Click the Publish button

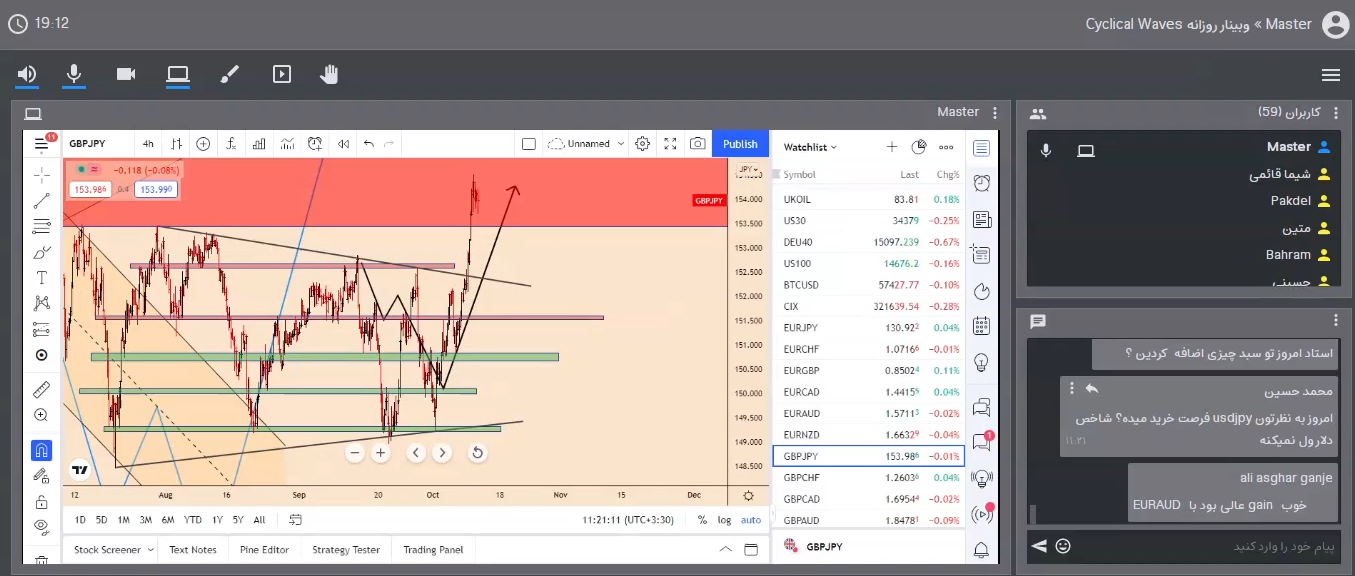[x=740, y=144]
